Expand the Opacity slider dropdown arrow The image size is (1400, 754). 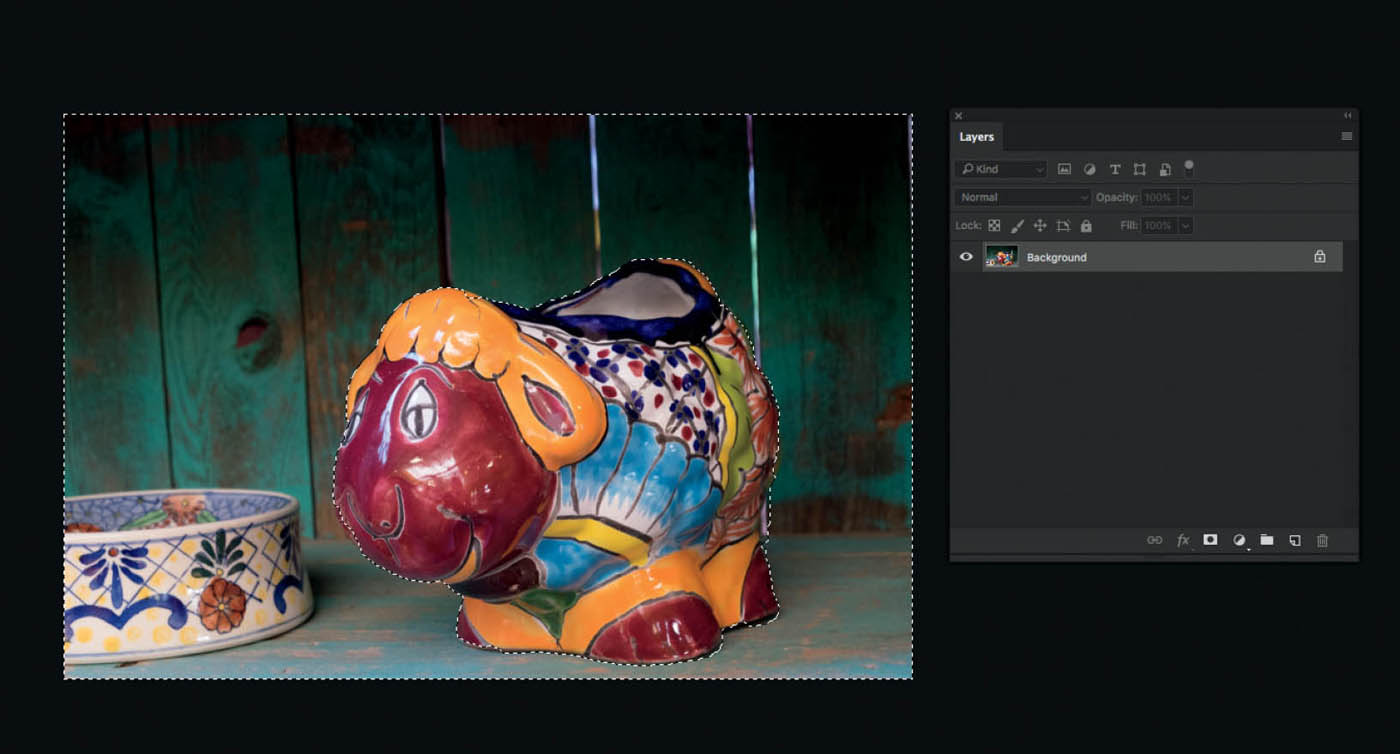point(1185,198)
